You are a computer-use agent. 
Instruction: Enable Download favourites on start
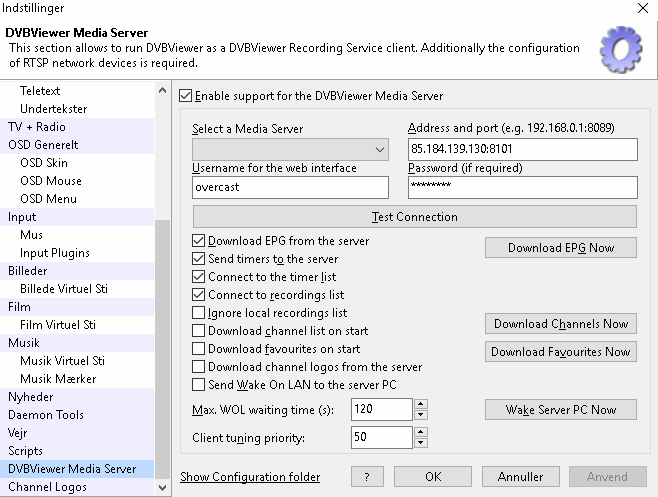click(198, 349)
